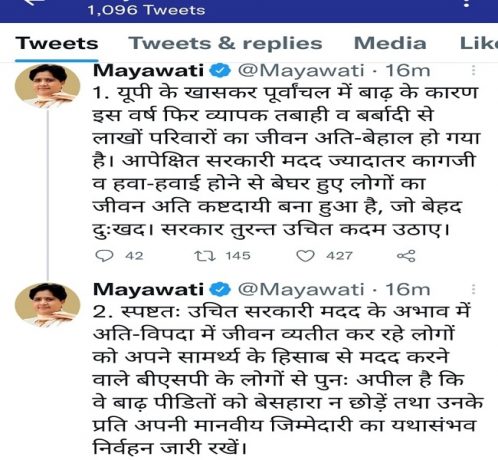This screenshot has width=498, height=460.
Task: Expand options caret on the first tweet
Action: (473, 70)
